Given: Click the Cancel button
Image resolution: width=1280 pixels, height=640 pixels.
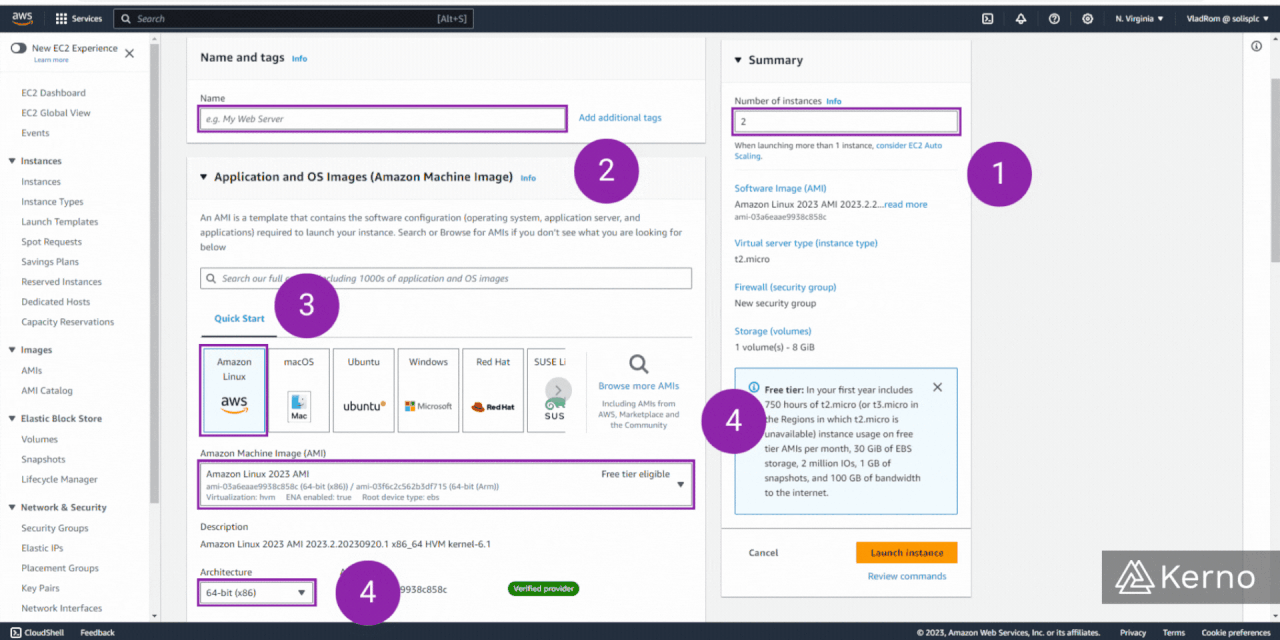Looking at the screenshot, I should click(763, 553).
